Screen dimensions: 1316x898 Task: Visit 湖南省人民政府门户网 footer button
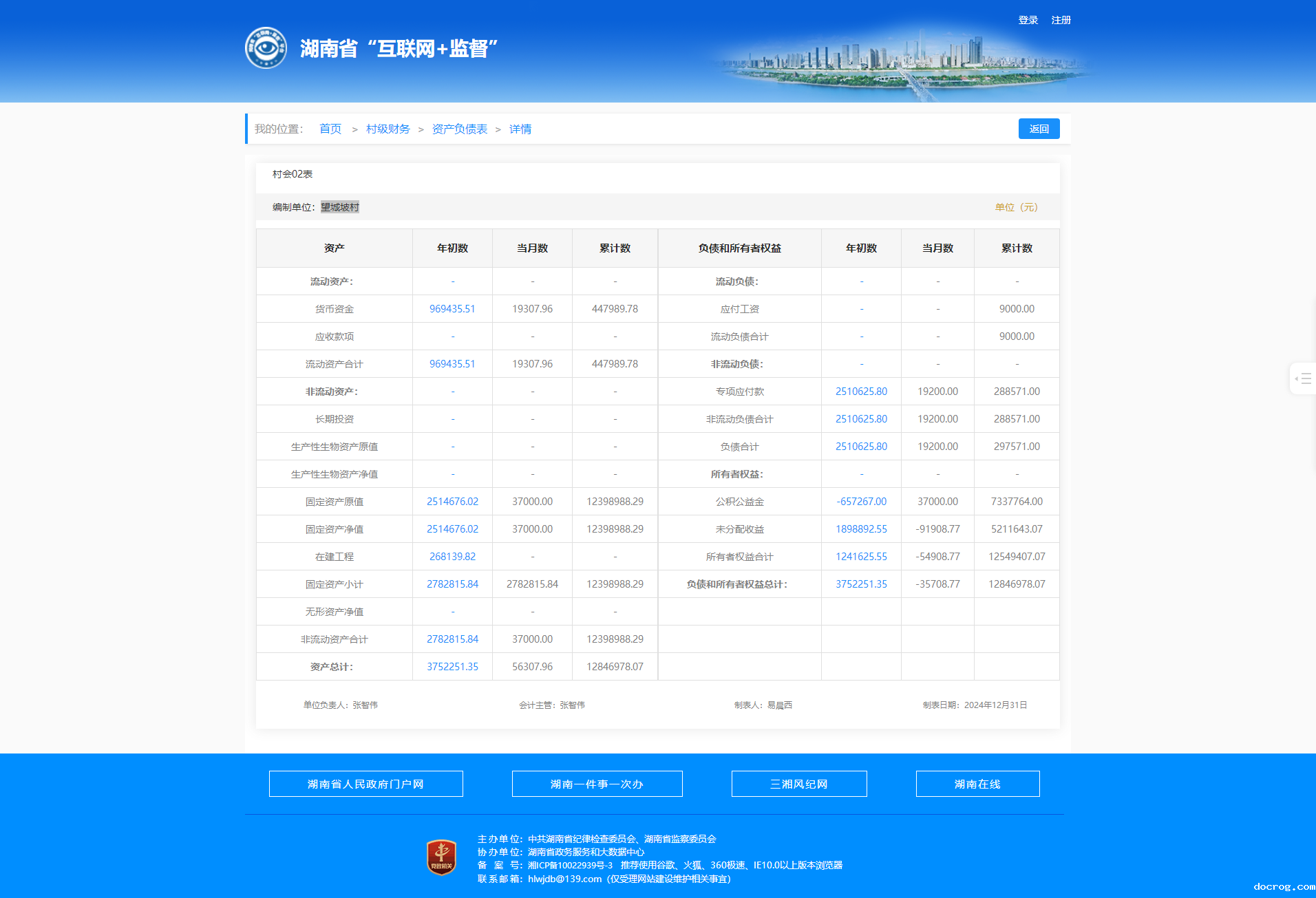click(x=365, y=784)
